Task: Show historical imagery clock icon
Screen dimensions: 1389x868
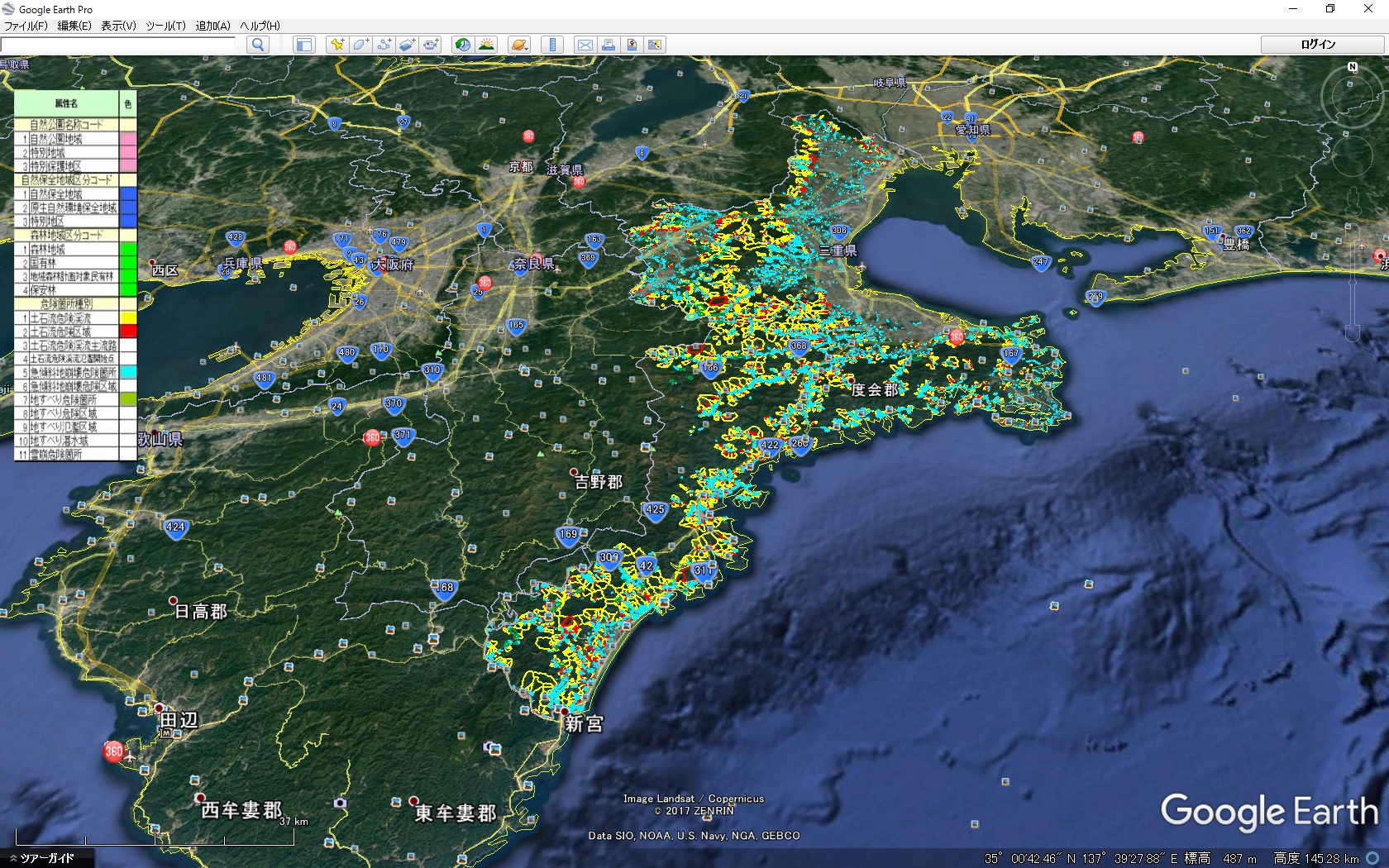Action: click(463, 45)
